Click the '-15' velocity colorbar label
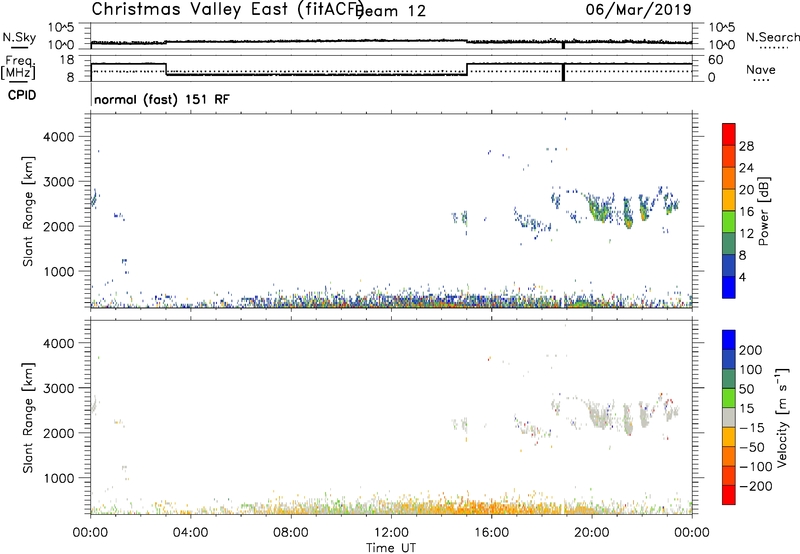 [x=752, y=427]
